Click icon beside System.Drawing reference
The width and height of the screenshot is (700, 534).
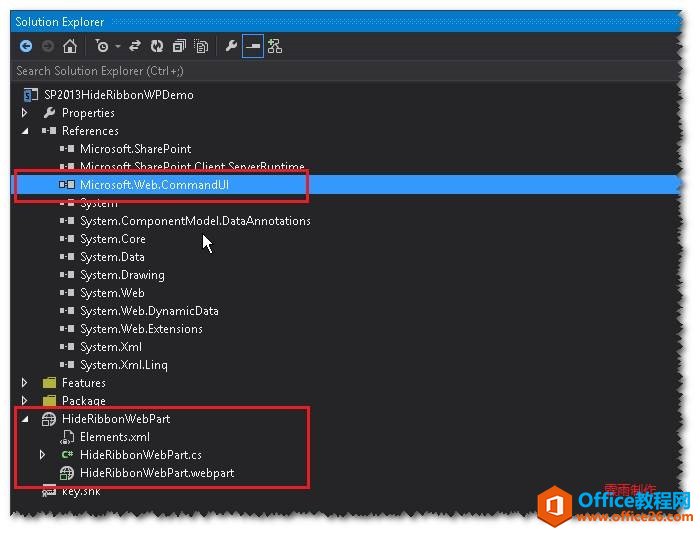tap(67, 275)
